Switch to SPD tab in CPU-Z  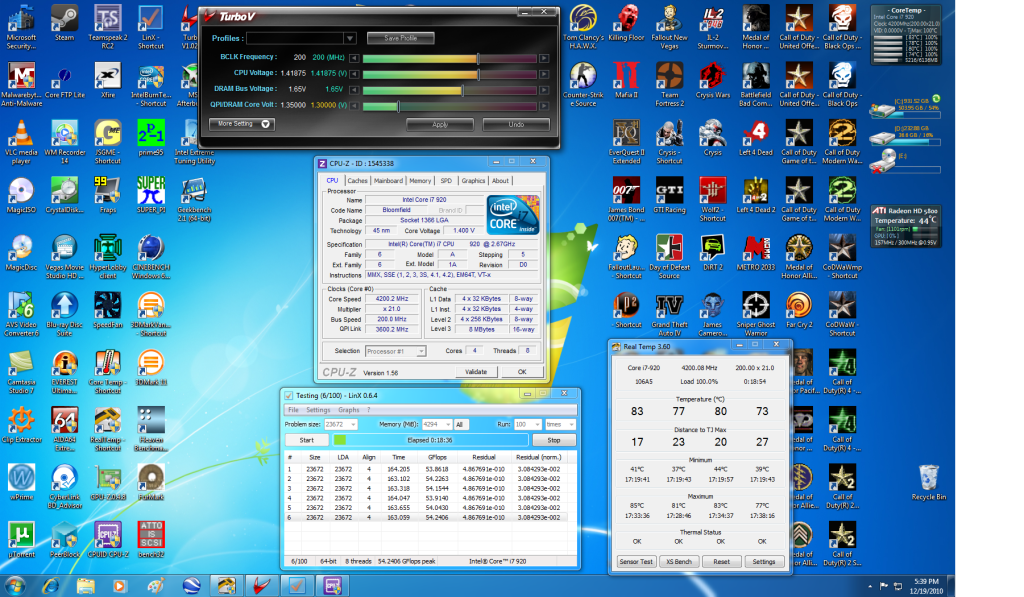pos(446,181)
